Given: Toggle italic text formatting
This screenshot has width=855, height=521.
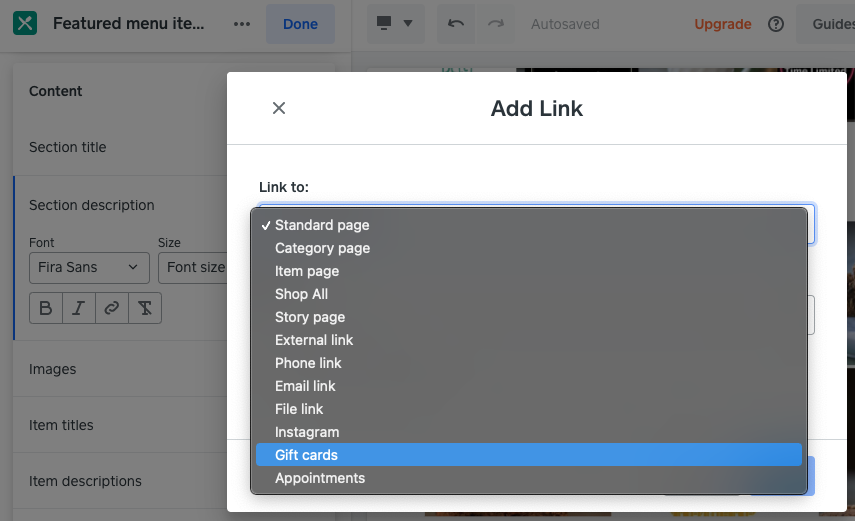Looking at the screenshot, I should click(79, 308).
